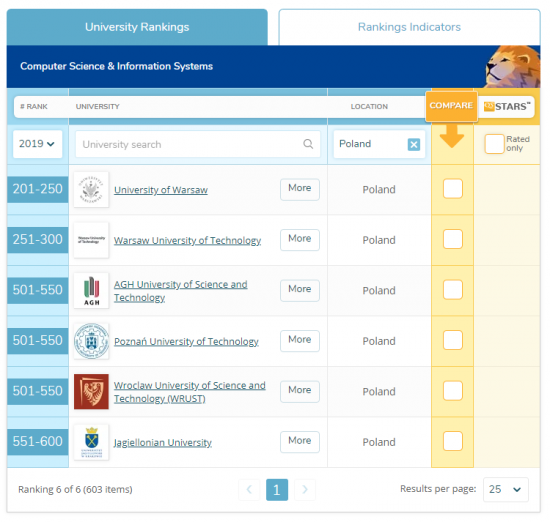Open the Warsaw University of Technology link
The image size is (550, 522).
187,240
